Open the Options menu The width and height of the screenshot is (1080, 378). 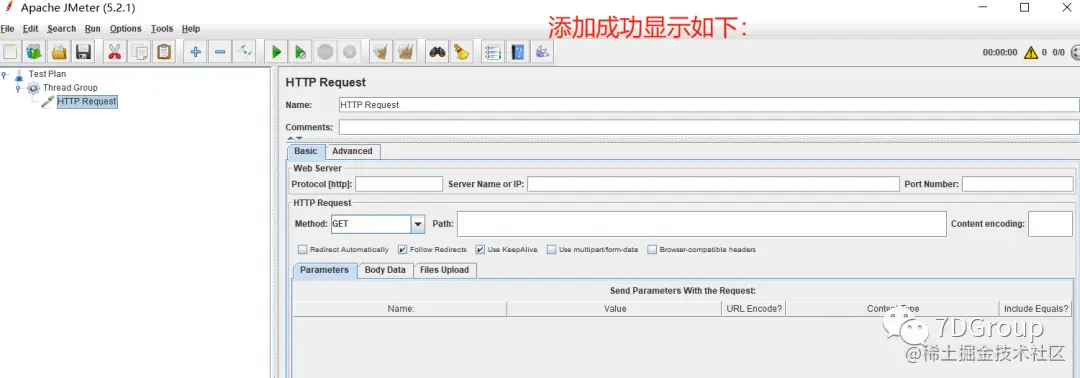(x=125, y=29)
